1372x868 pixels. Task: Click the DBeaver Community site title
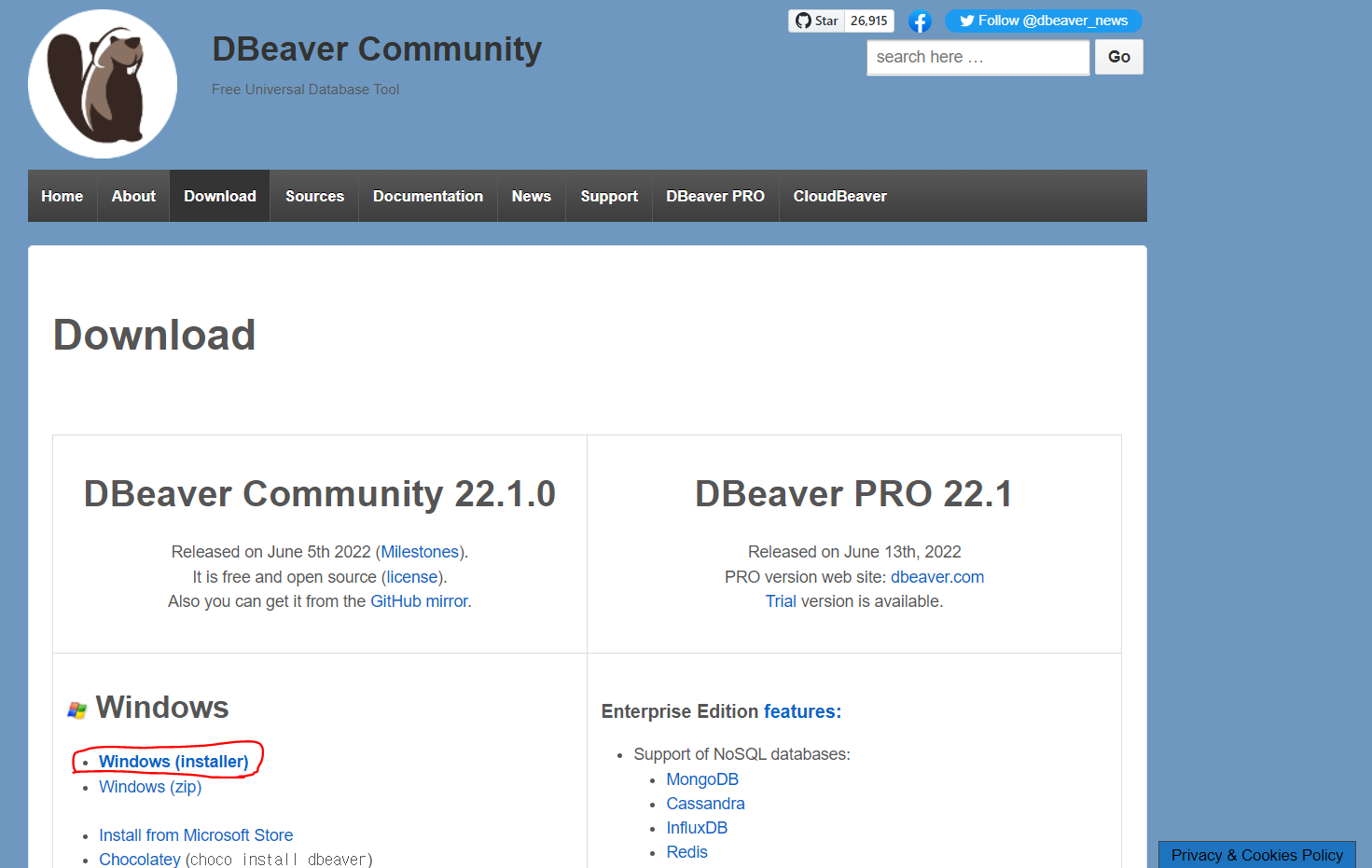click(377, 49)
